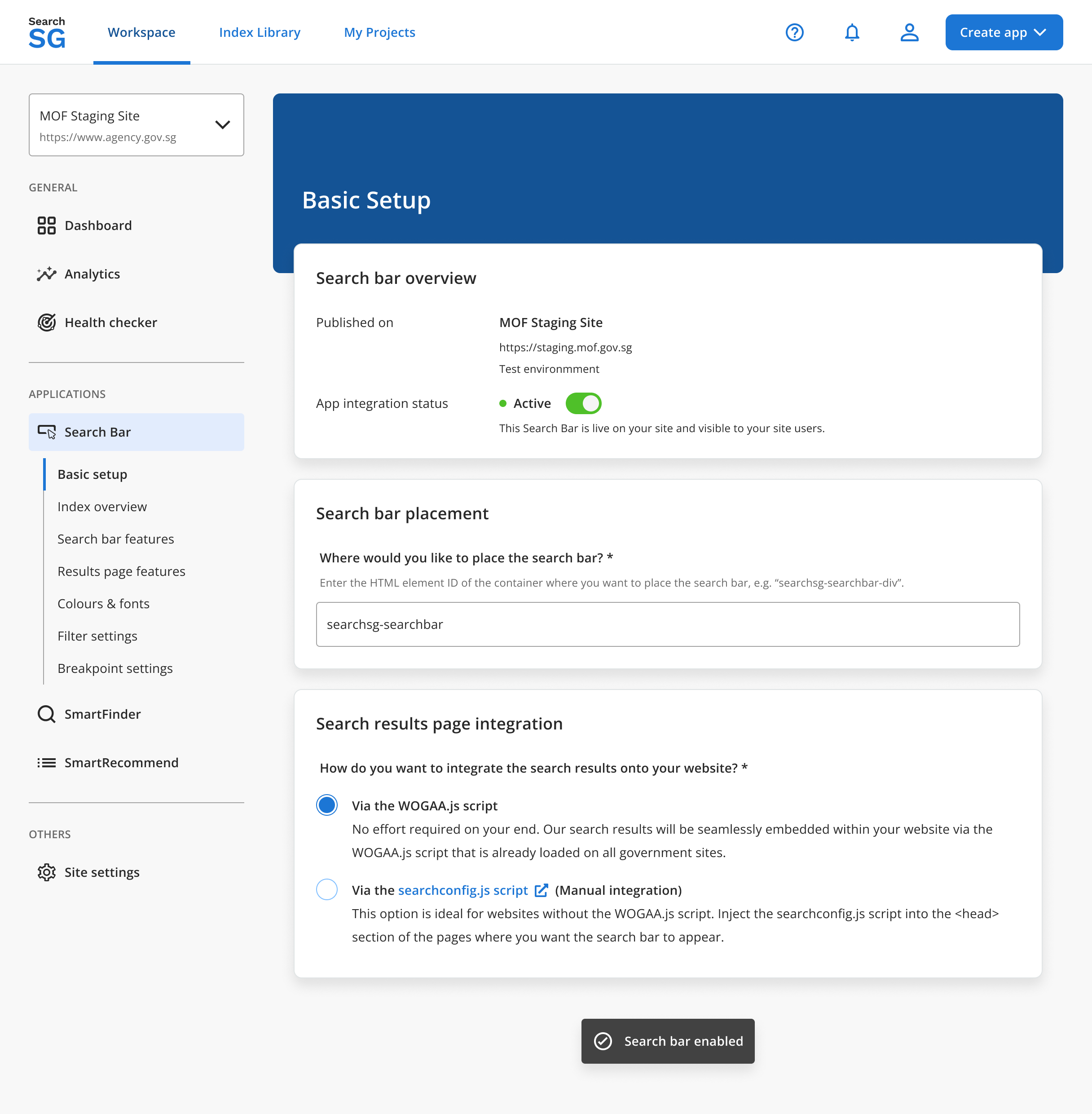This screenshot has height=1114, width=1092.
Task: Choose the searchconfig.js manual integration option
Action: [326, 889]
